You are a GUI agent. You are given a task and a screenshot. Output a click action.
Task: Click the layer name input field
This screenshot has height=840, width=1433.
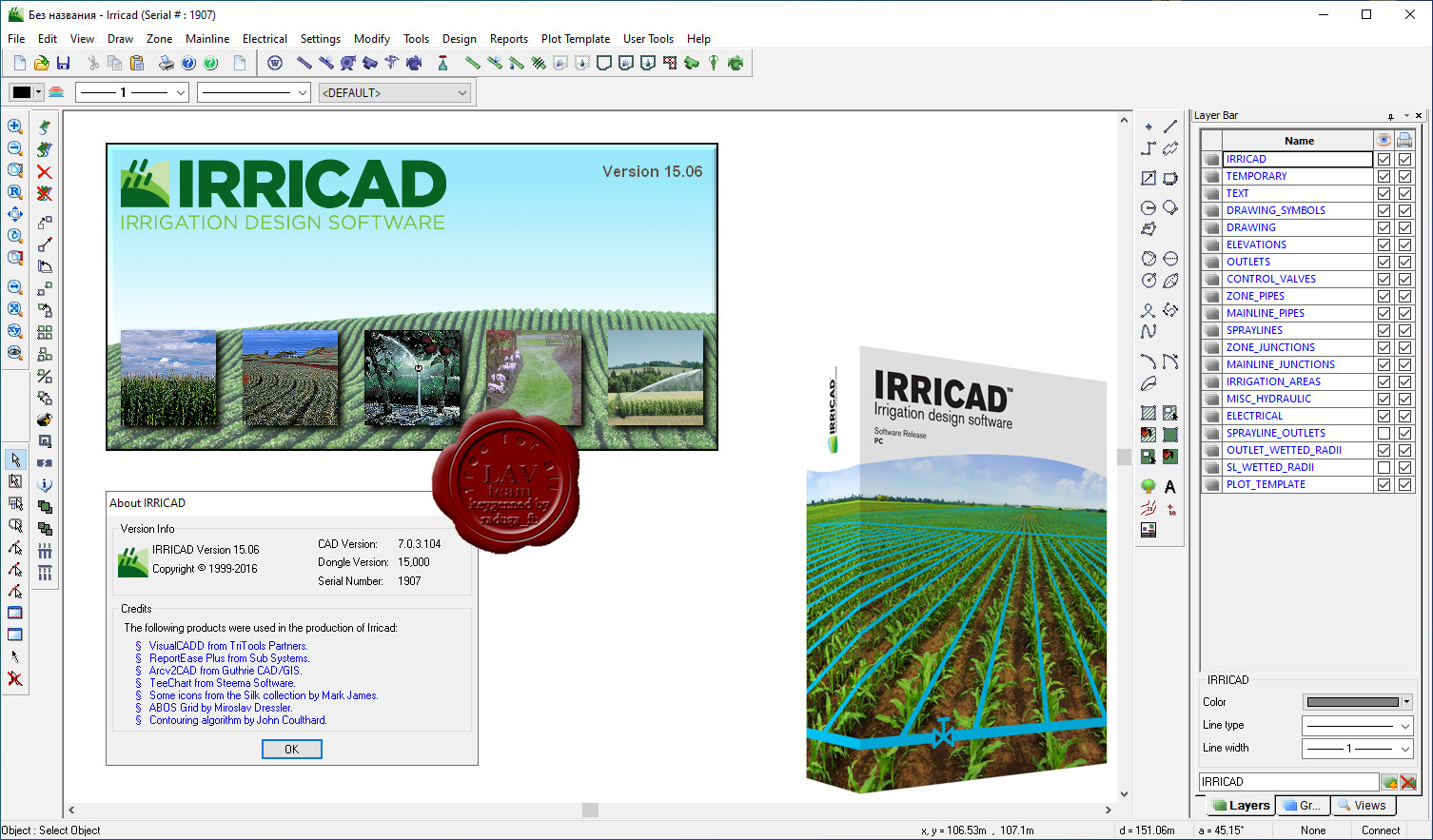point(1288,782)
